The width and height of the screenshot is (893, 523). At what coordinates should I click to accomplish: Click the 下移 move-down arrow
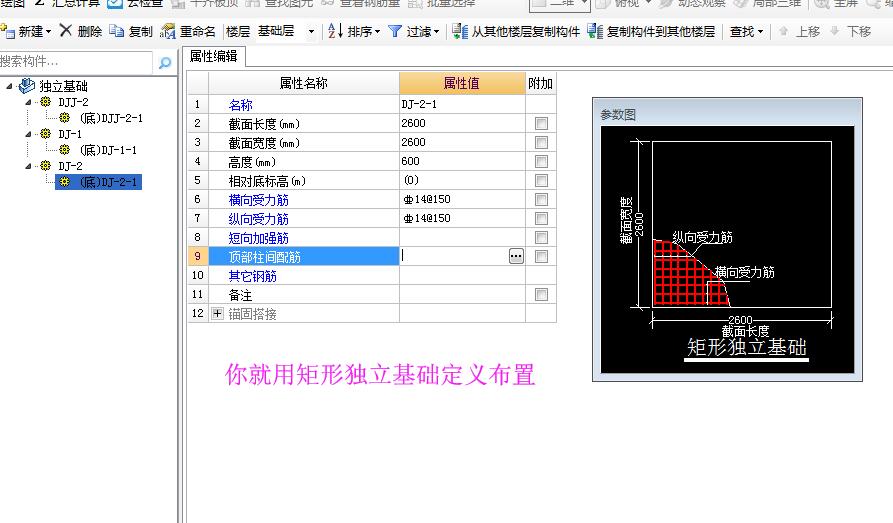point(834,31)
